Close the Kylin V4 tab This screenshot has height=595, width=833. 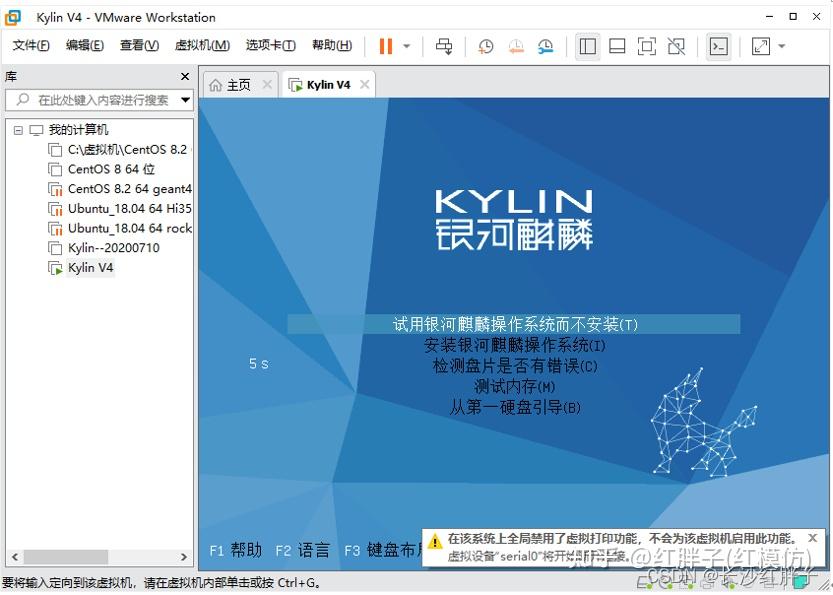click(x=364, y=85)
